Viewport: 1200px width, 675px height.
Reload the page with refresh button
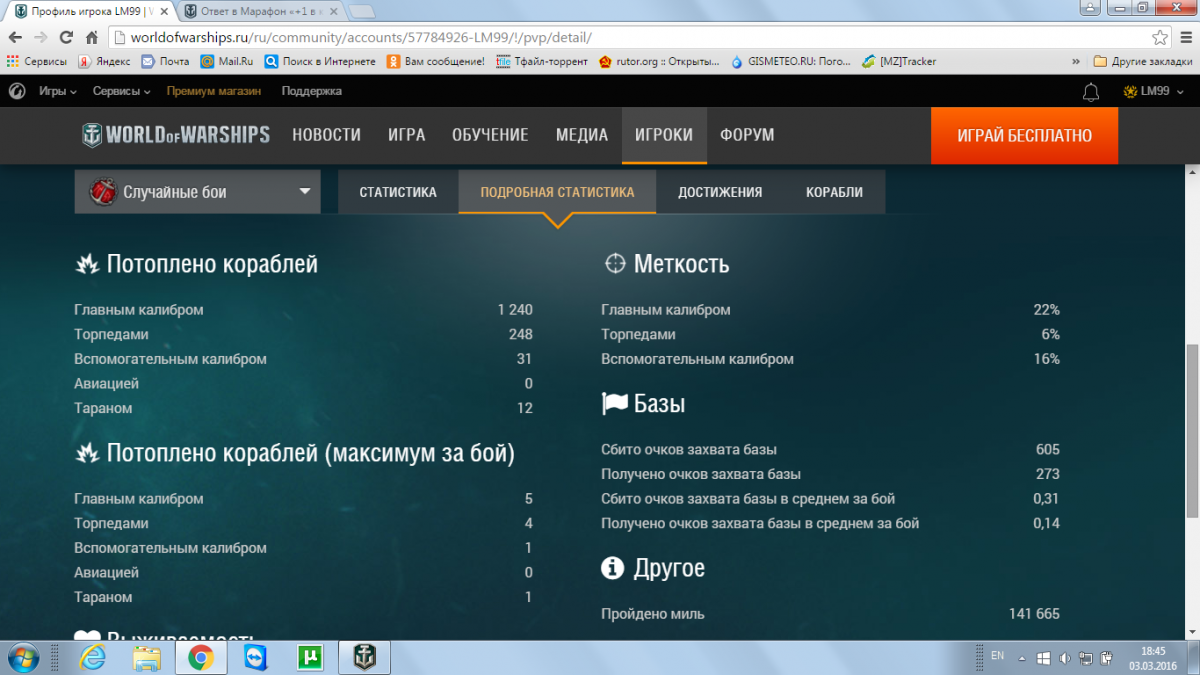click(x=66, y=37)
